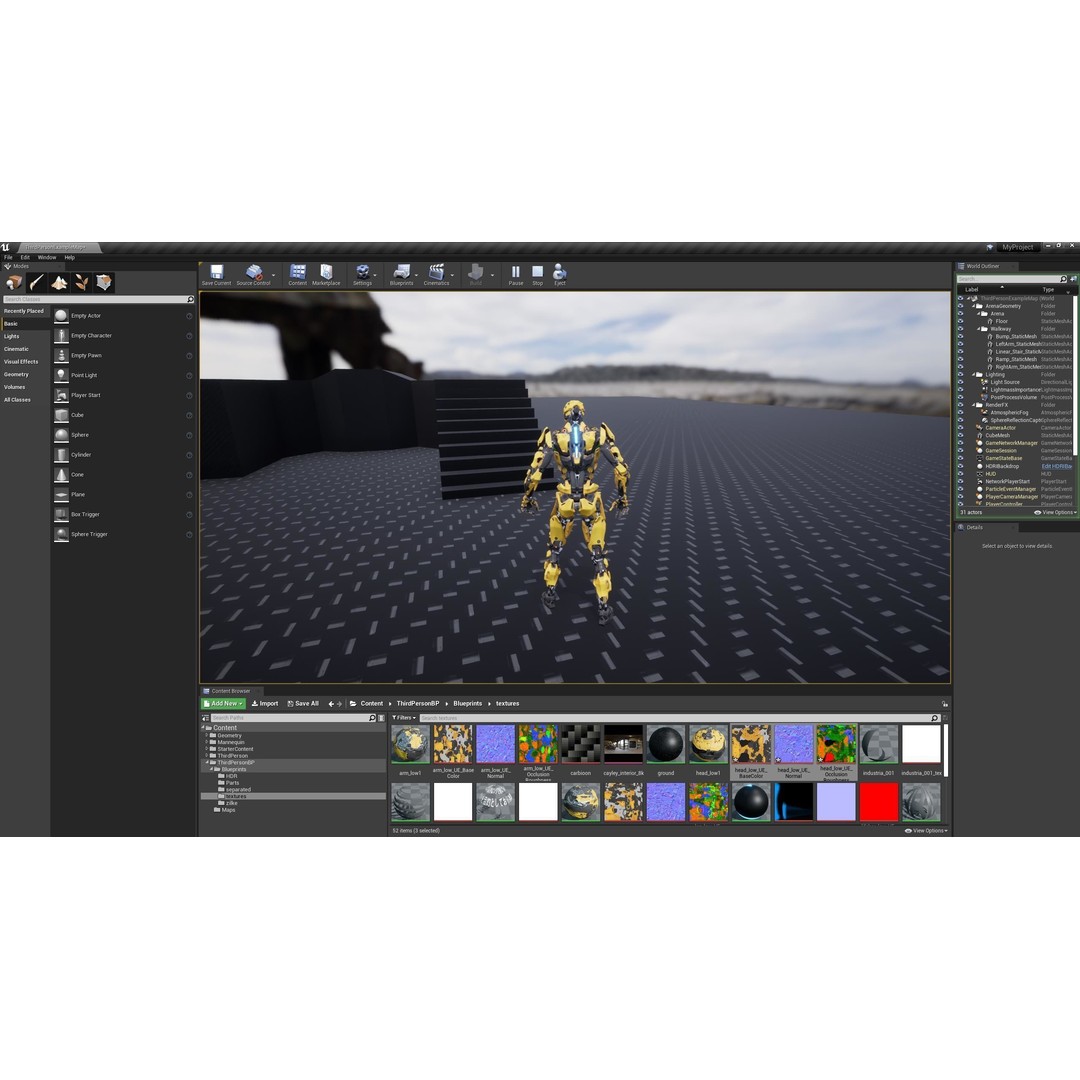Select the red texture thumbnail
The image size is (1080, 1080).
[879, 801]
